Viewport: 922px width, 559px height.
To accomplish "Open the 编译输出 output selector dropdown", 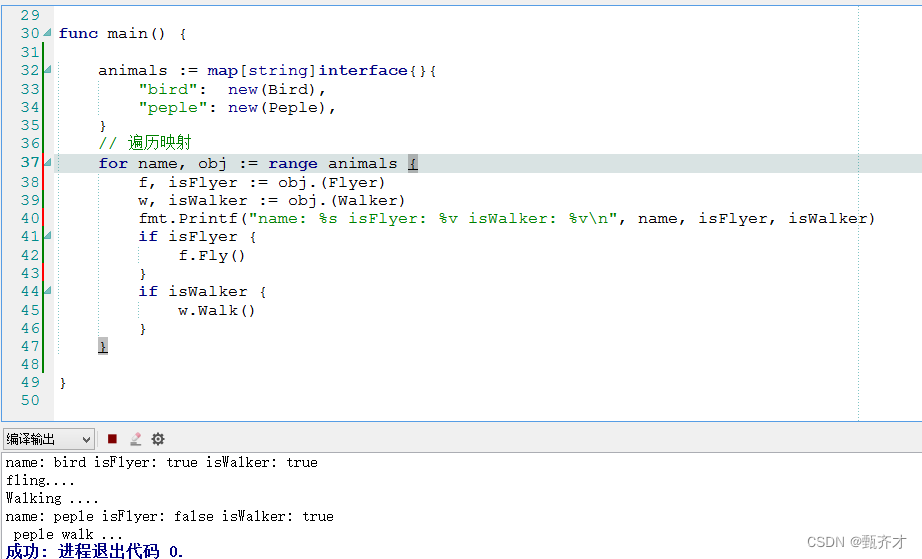I will (x=48, y=439).
